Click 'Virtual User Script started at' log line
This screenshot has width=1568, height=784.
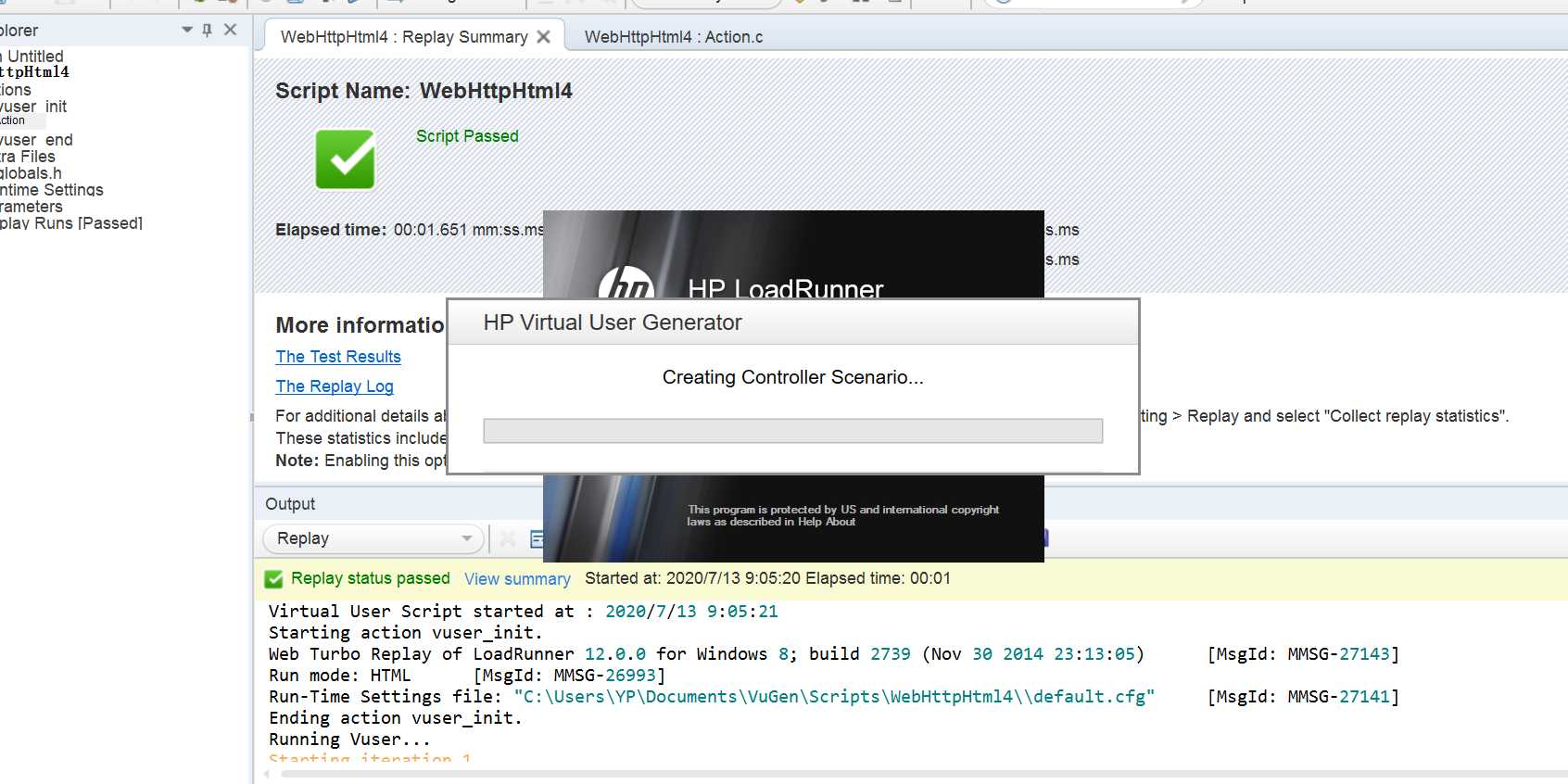pos(524,612)
